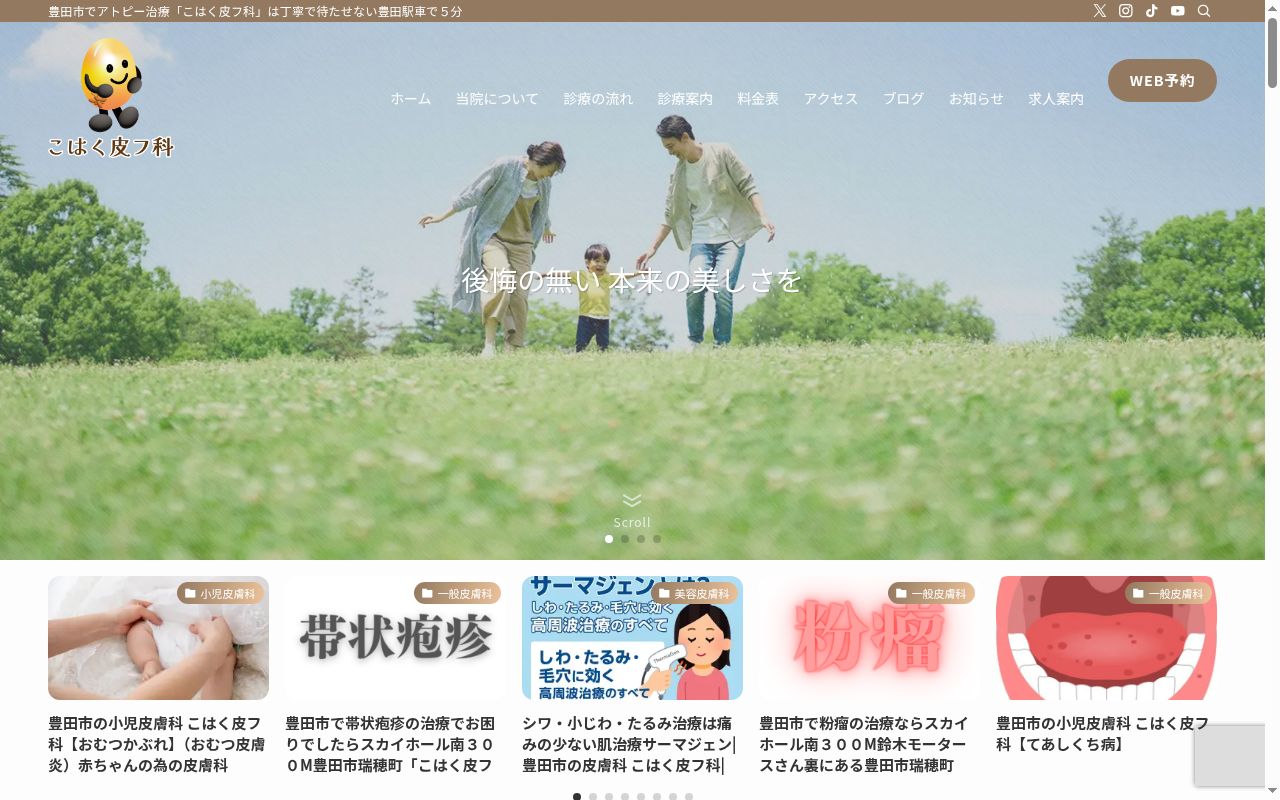1280x800 pixels.
Task: Open the X (Twitter) social link
Action: 1100,11
